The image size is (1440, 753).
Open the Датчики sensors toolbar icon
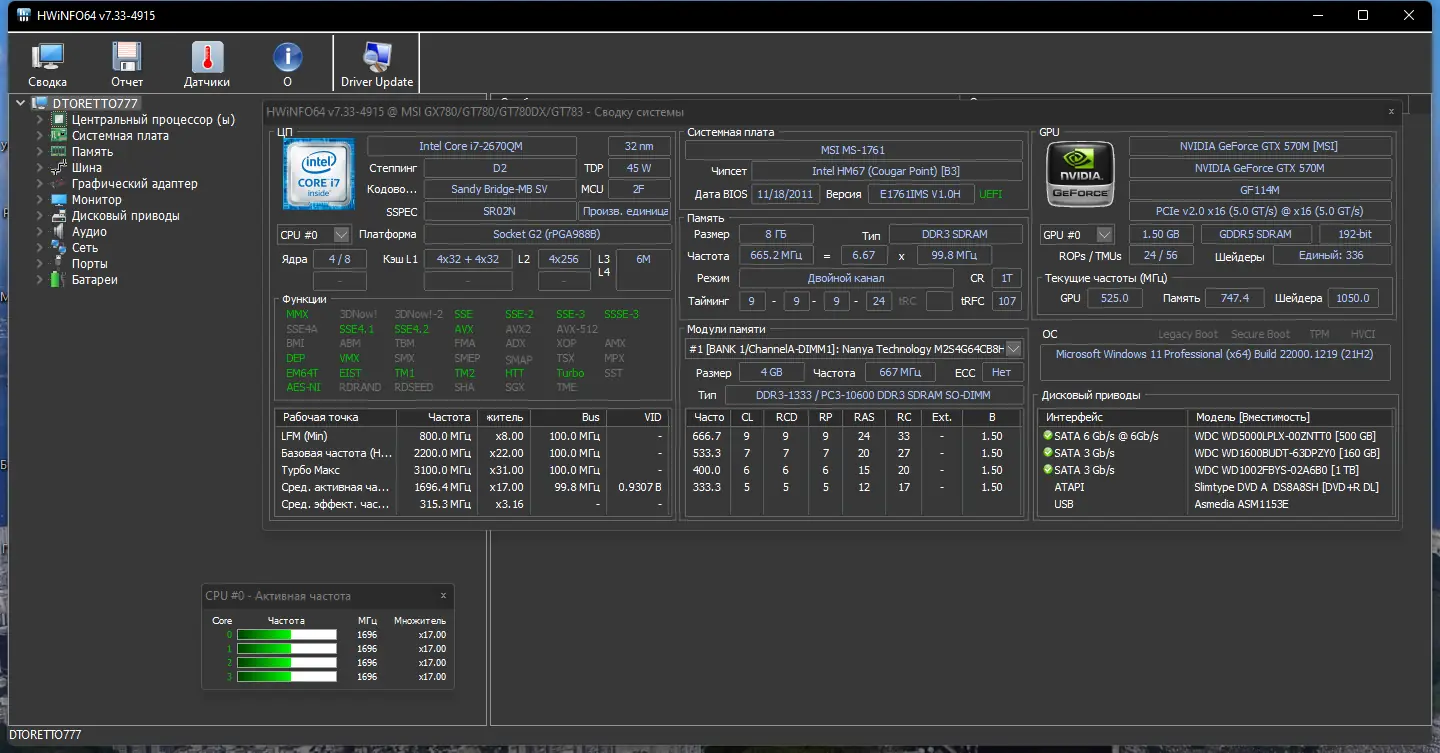[x=207, y=64]
